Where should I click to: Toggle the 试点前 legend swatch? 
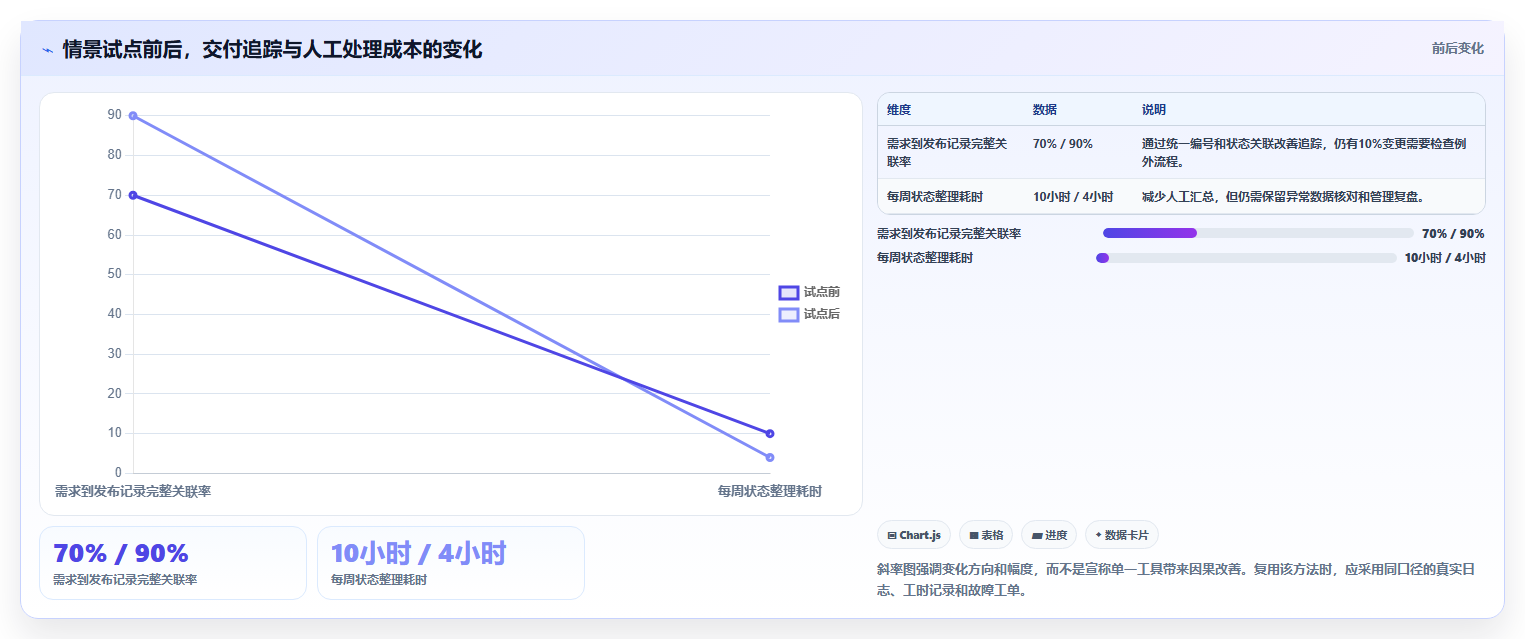tap(789, 292)
